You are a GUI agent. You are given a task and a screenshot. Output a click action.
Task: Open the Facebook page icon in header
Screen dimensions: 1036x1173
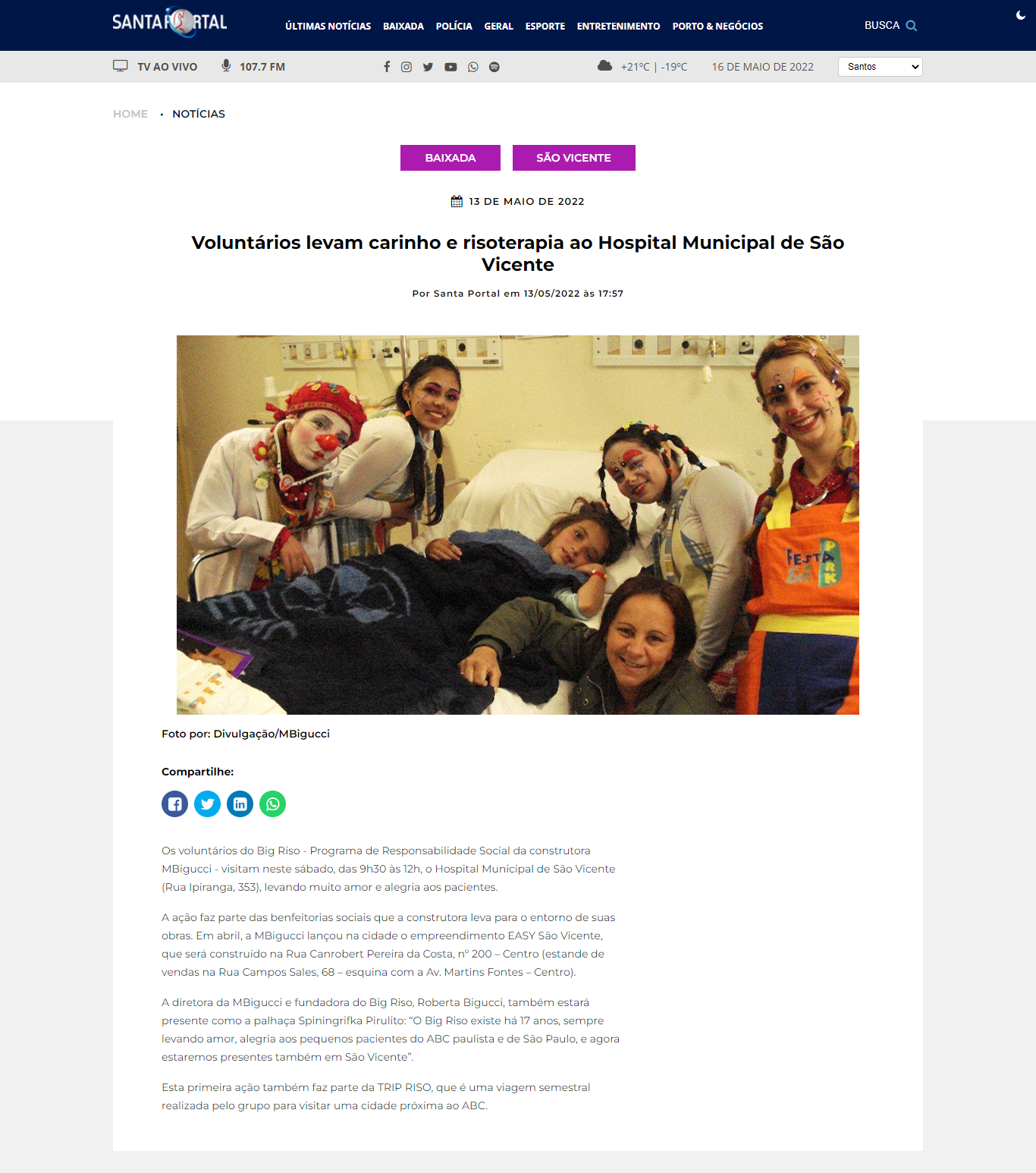(387, 67)
